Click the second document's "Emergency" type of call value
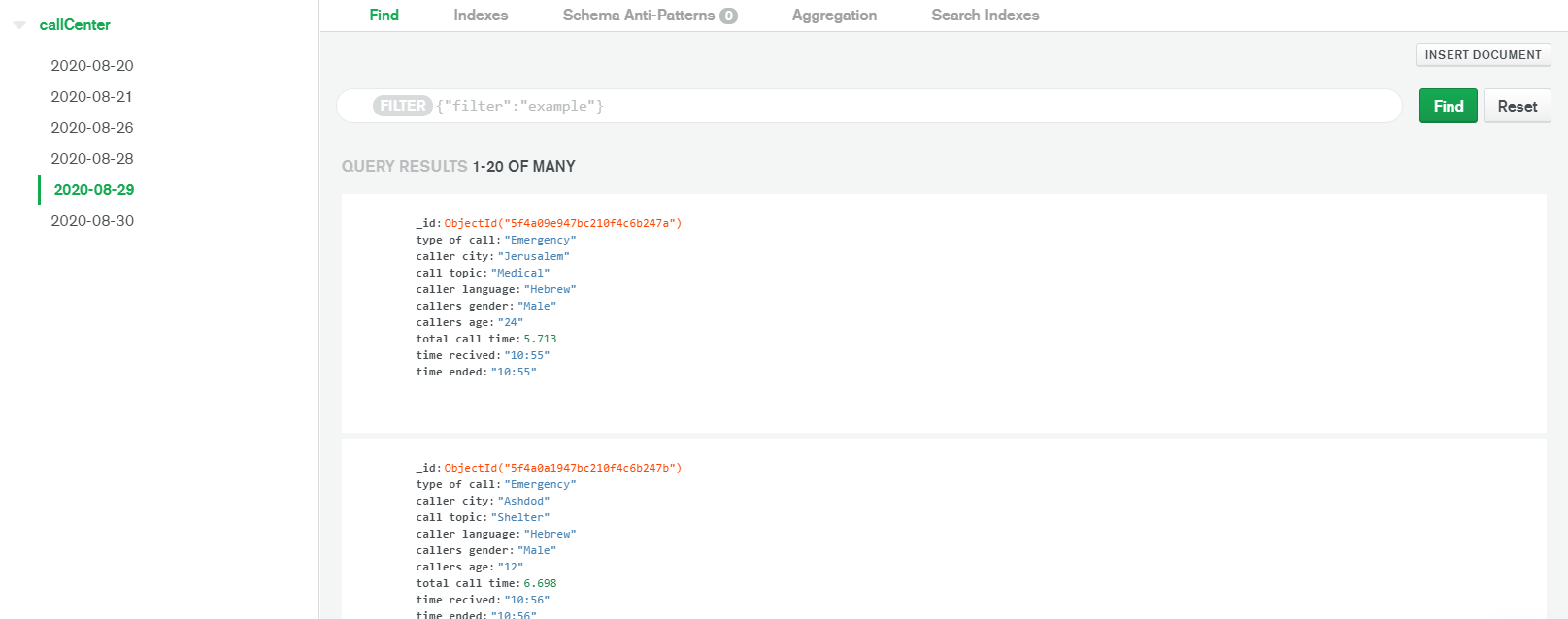This screenshot has height=619, width=1568. pyautogui.click(x=540, y=484)
